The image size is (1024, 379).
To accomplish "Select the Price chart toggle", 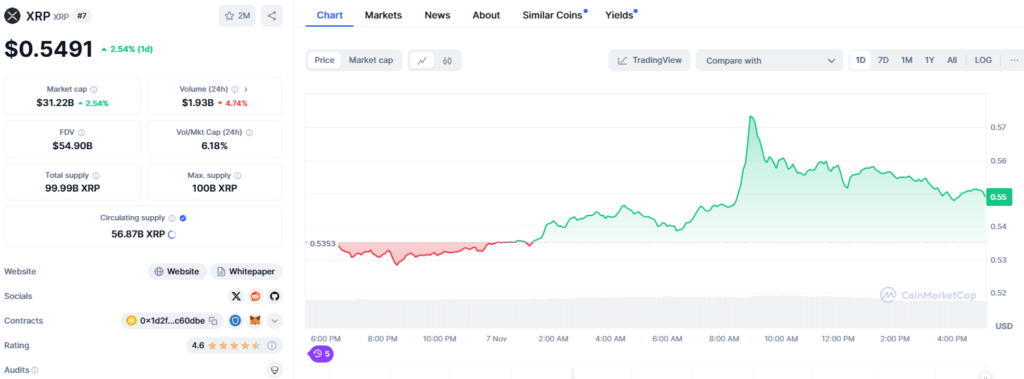I will coord(325,60).
